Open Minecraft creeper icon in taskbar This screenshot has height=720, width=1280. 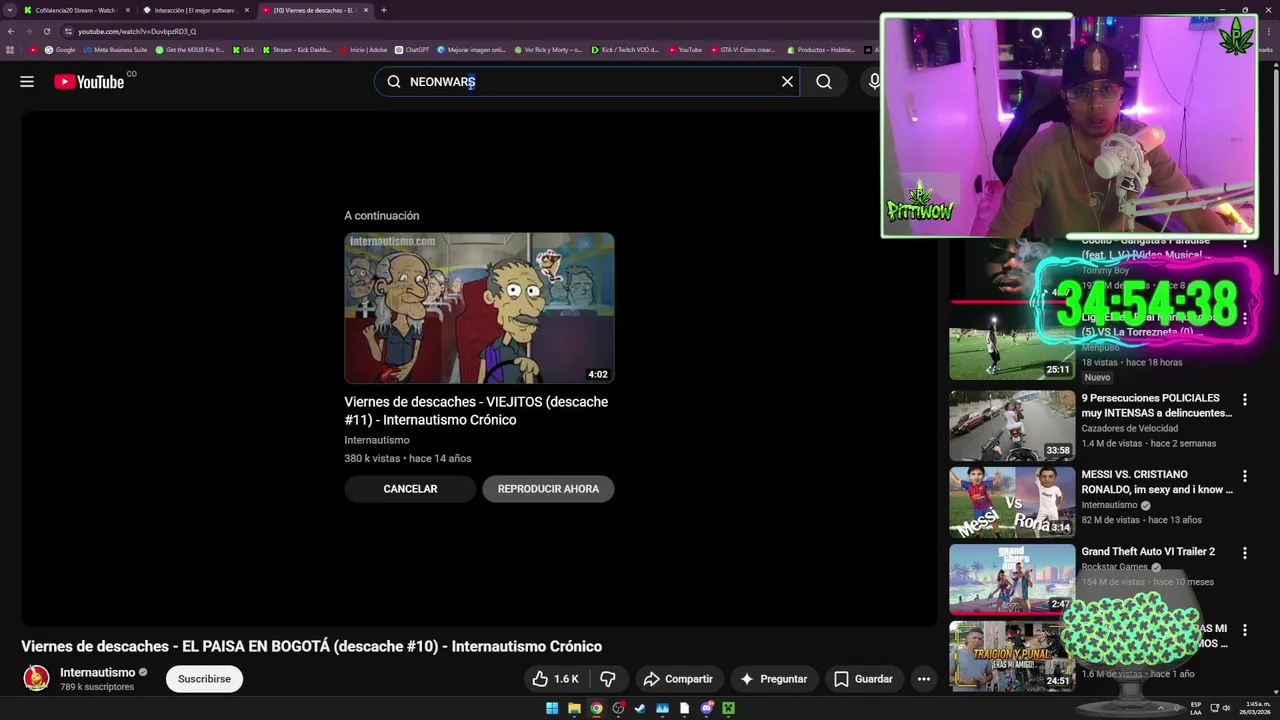tap(728, 708)
